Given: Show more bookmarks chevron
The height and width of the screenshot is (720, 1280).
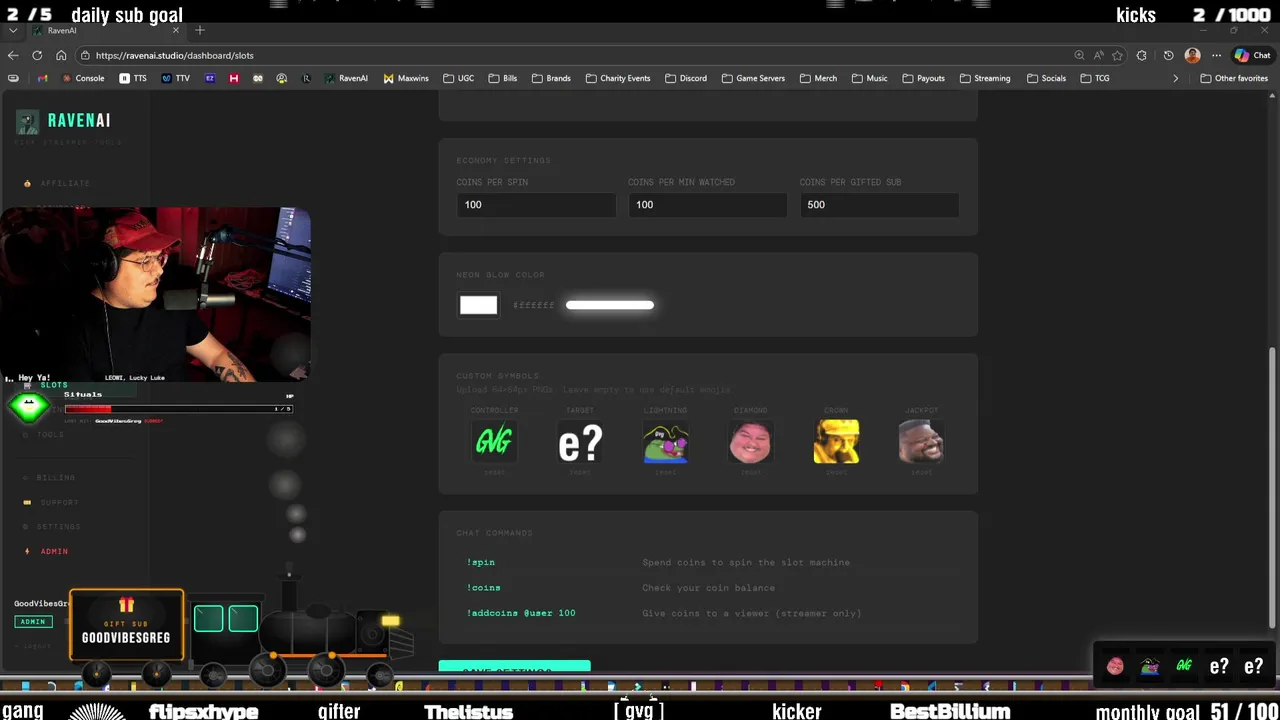Looking at the screenshot, I should pyautogui.click(x=1175, y=78).
